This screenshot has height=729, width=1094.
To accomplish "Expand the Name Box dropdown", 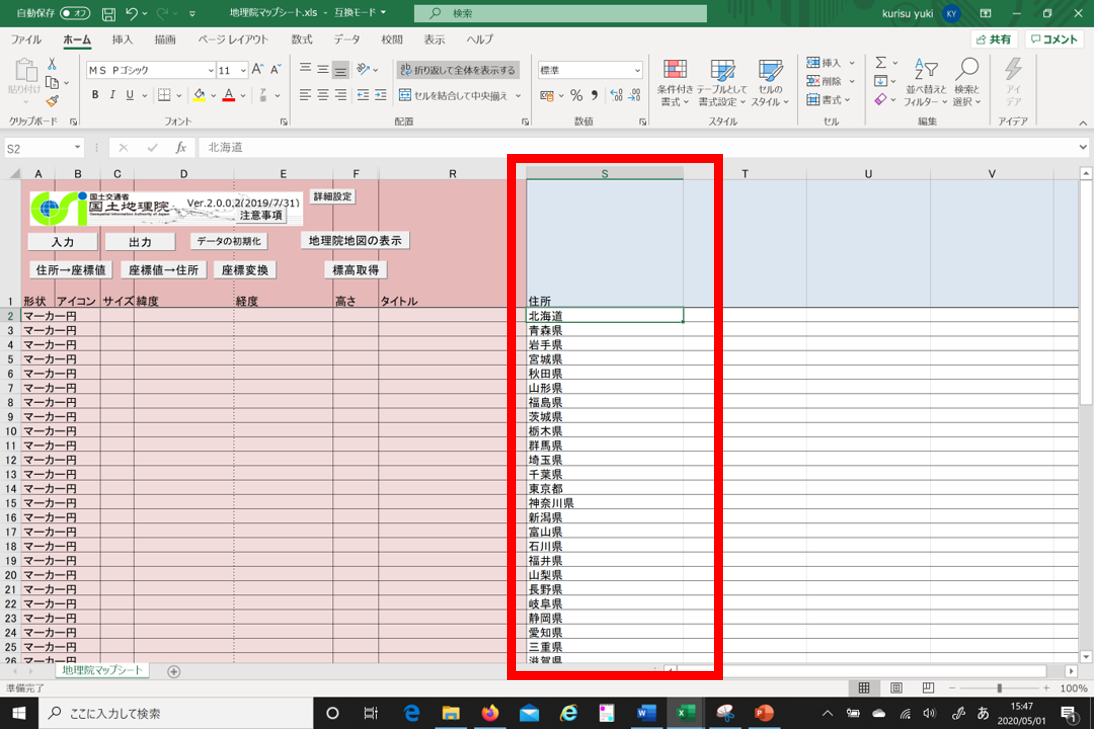I will pyautogui.click(x=77, y=148).
